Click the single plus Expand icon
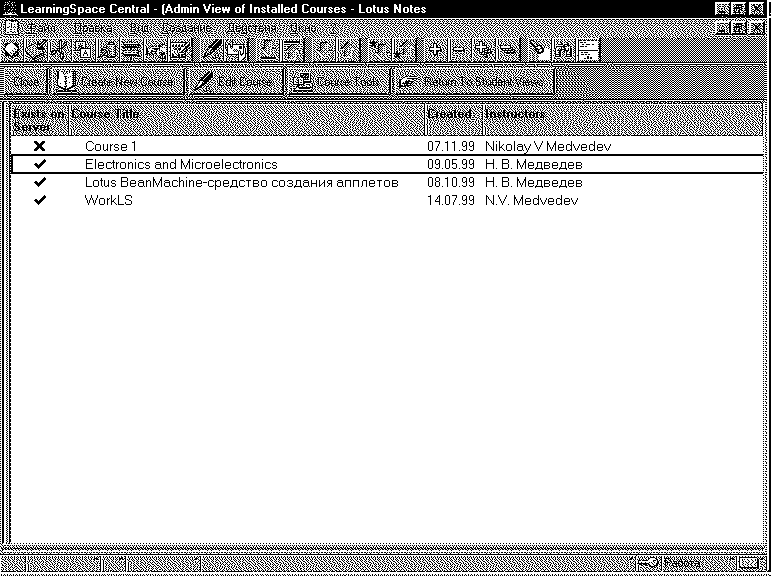 435,50
